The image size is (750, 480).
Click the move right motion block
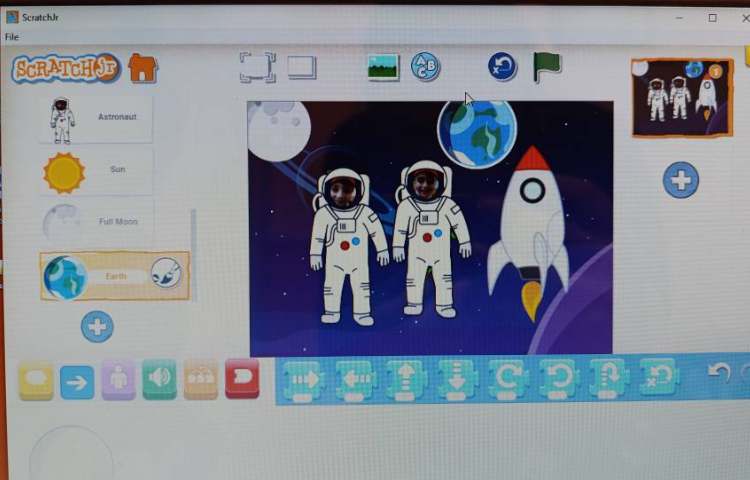tap(305, 380)
